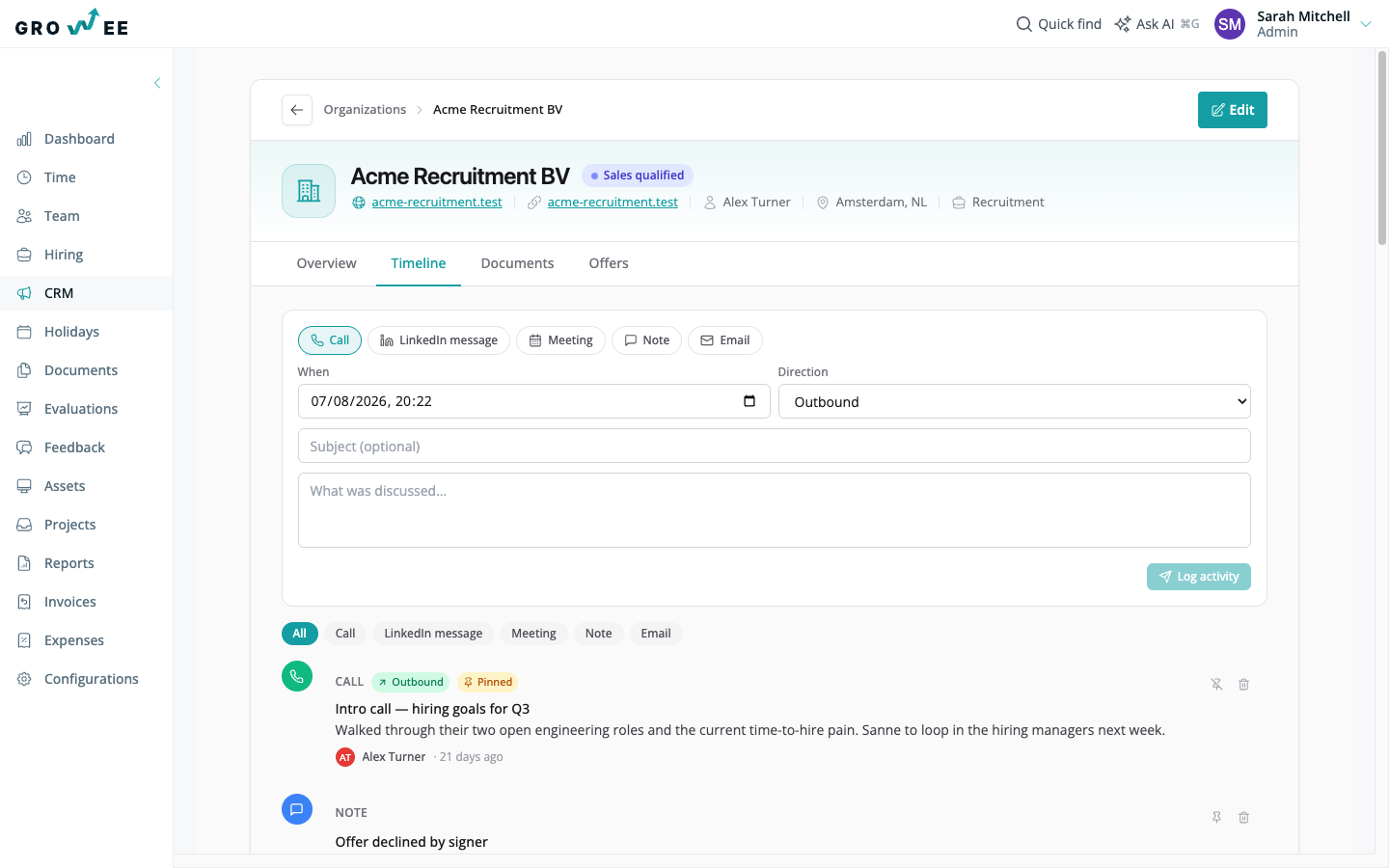
Task: Click the Pinned badge on the call
Action: (487, 682)
